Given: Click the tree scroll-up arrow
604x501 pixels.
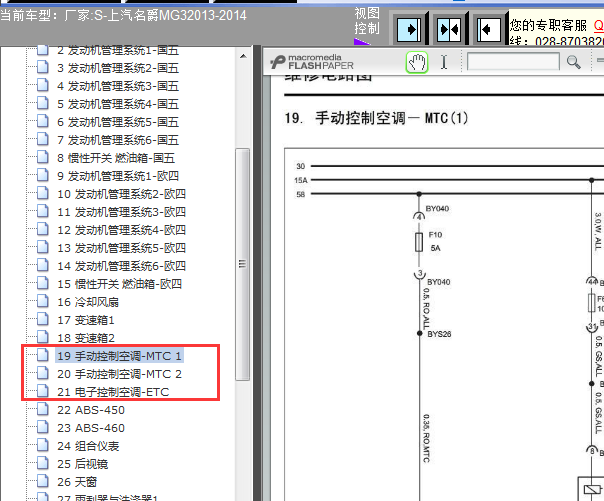Looking at the screenshot, I should click(243, 57).
